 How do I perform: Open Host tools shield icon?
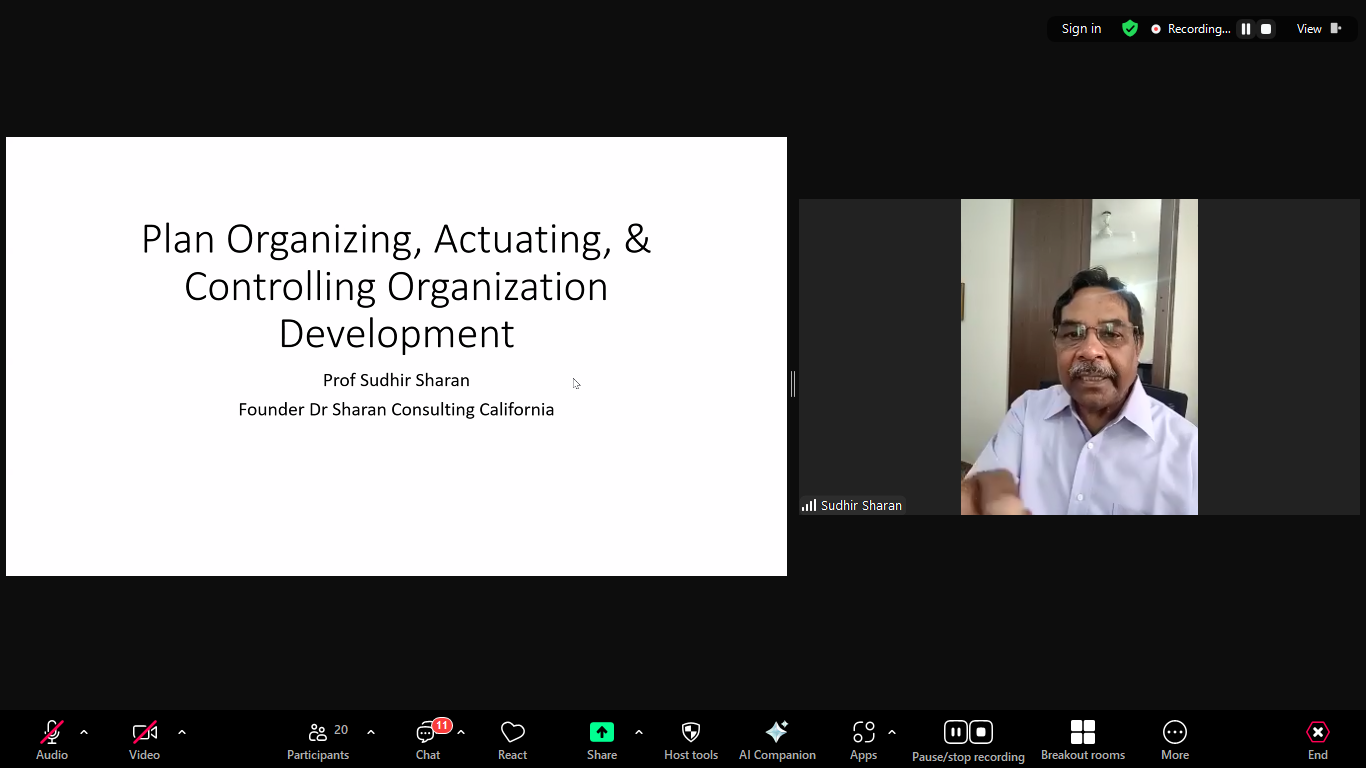coord(690,739)
